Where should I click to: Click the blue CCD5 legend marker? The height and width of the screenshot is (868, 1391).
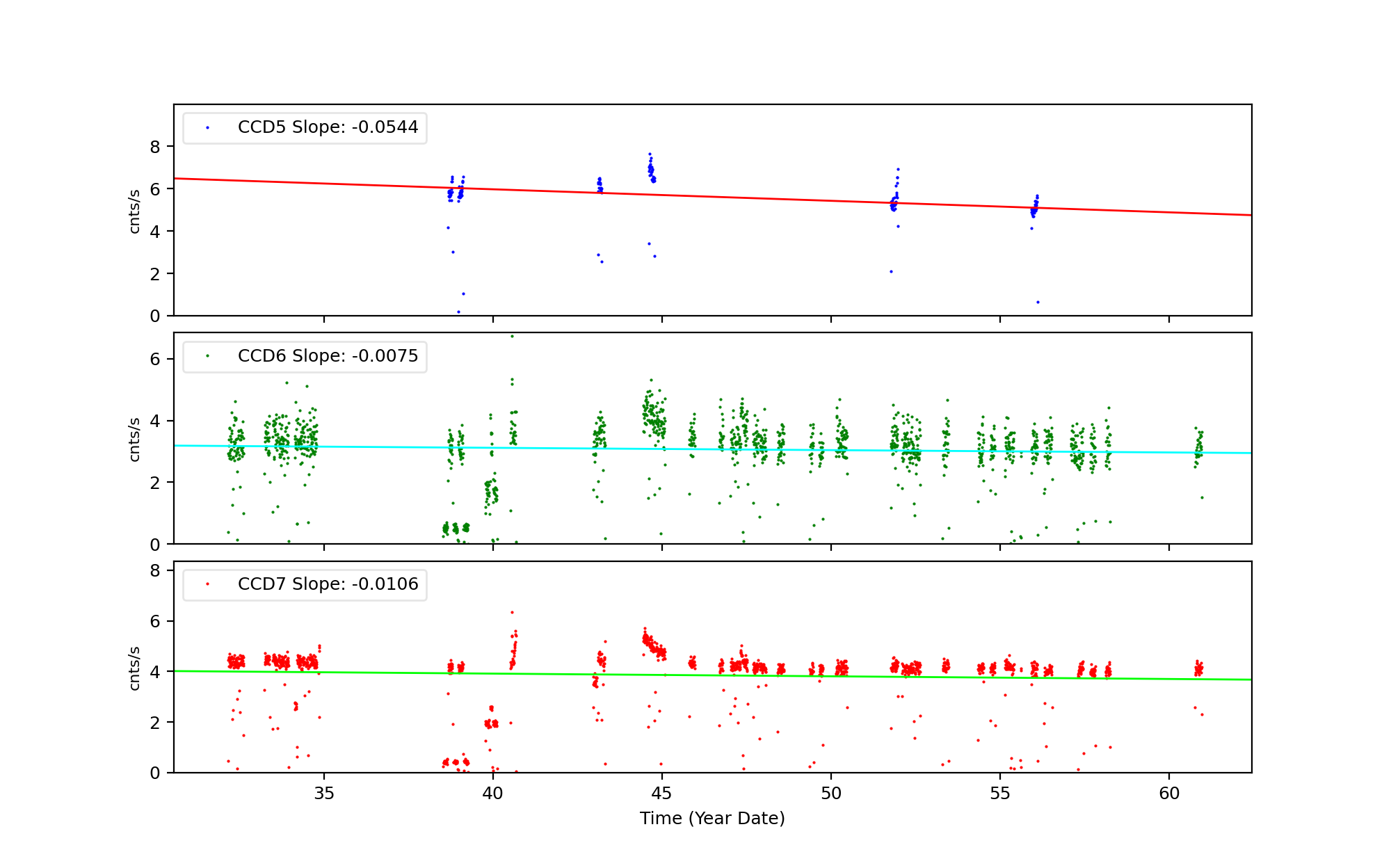click(x=207, y=128)
